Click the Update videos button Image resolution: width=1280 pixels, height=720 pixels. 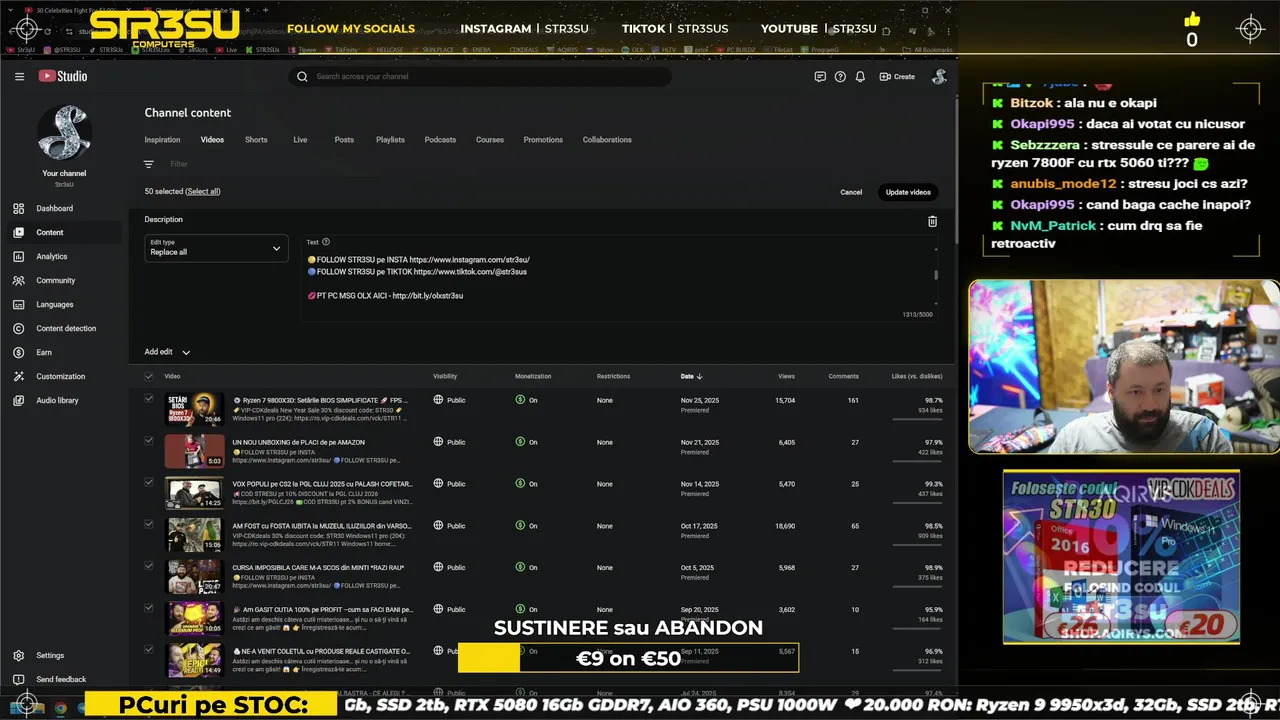pos(908,192)
